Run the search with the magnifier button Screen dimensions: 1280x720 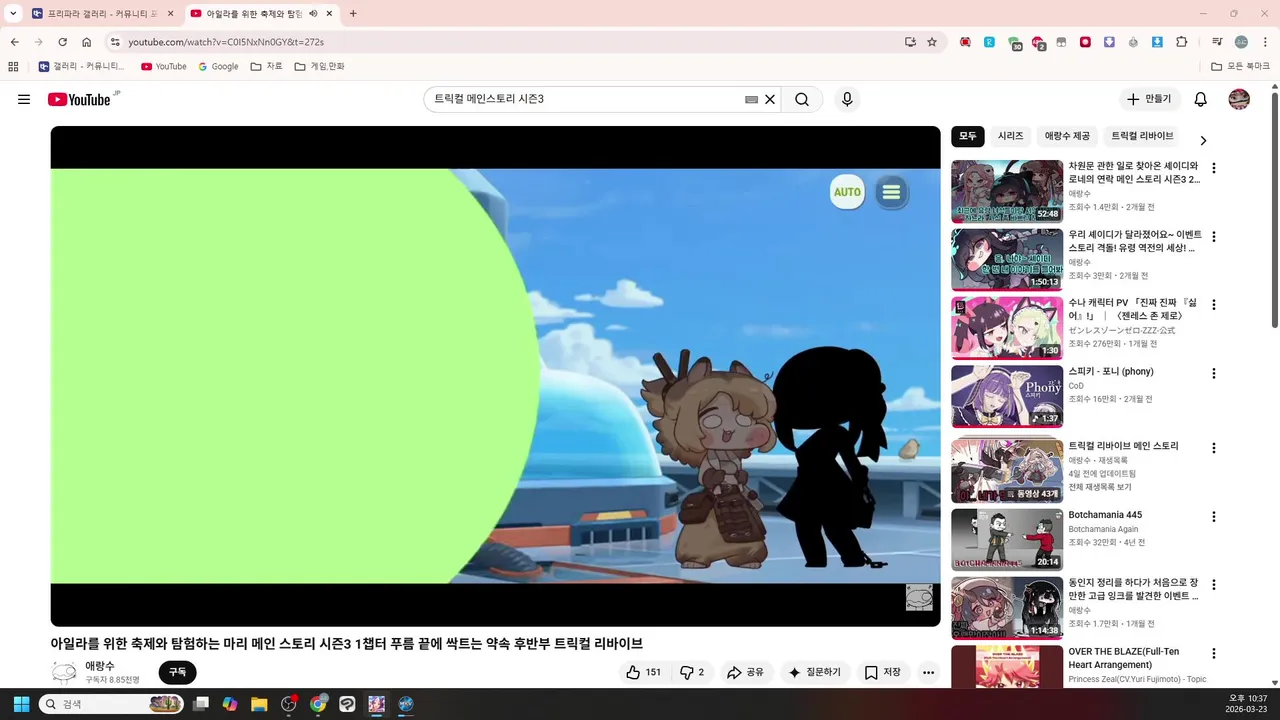pos(802,99)
